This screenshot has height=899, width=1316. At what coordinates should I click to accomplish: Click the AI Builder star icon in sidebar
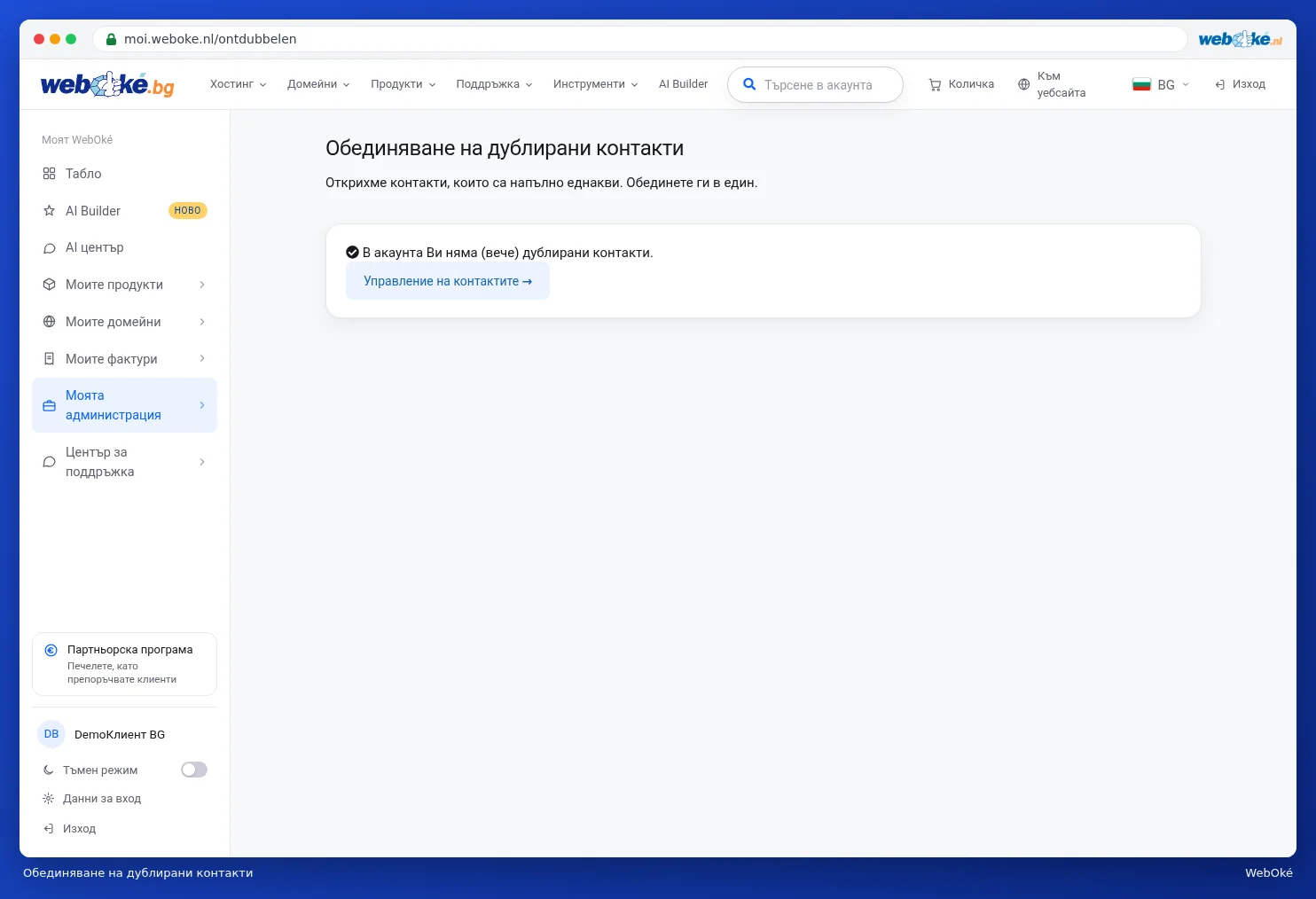[50, 211]
